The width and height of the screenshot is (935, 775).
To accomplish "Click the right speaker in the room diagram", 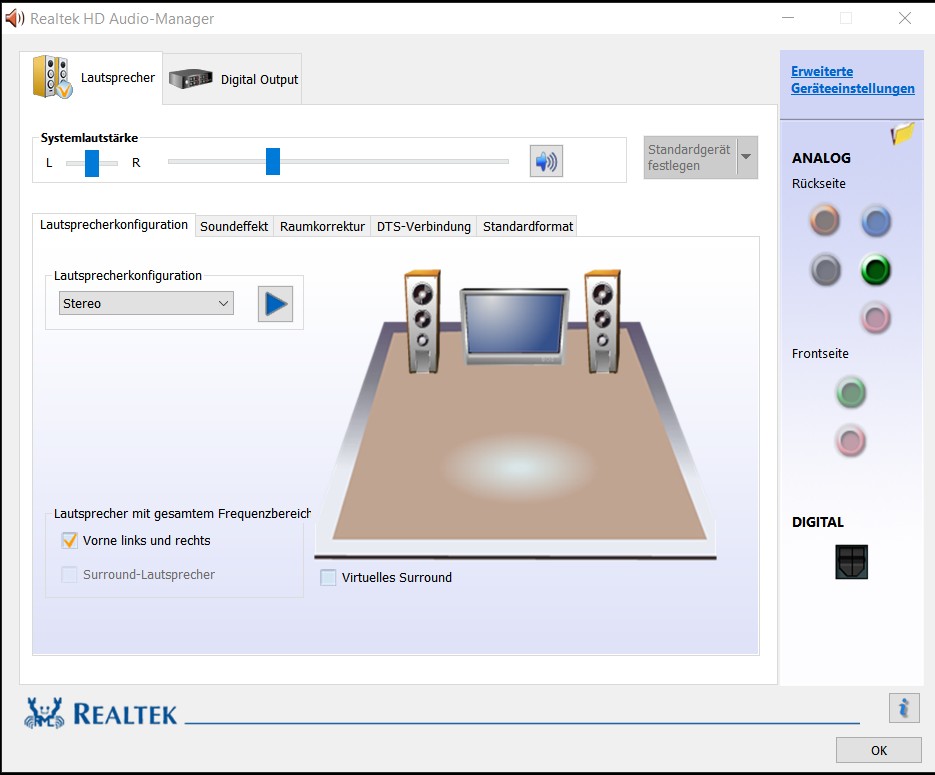I will pos(602,322).
